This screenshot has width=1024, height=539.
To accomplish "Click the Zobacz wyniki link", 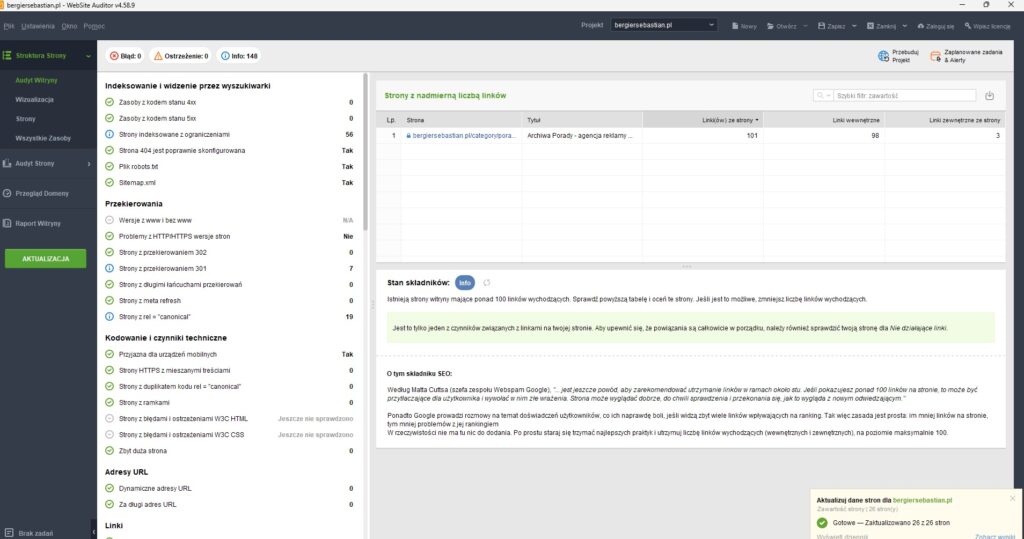I will coord(994,536).
